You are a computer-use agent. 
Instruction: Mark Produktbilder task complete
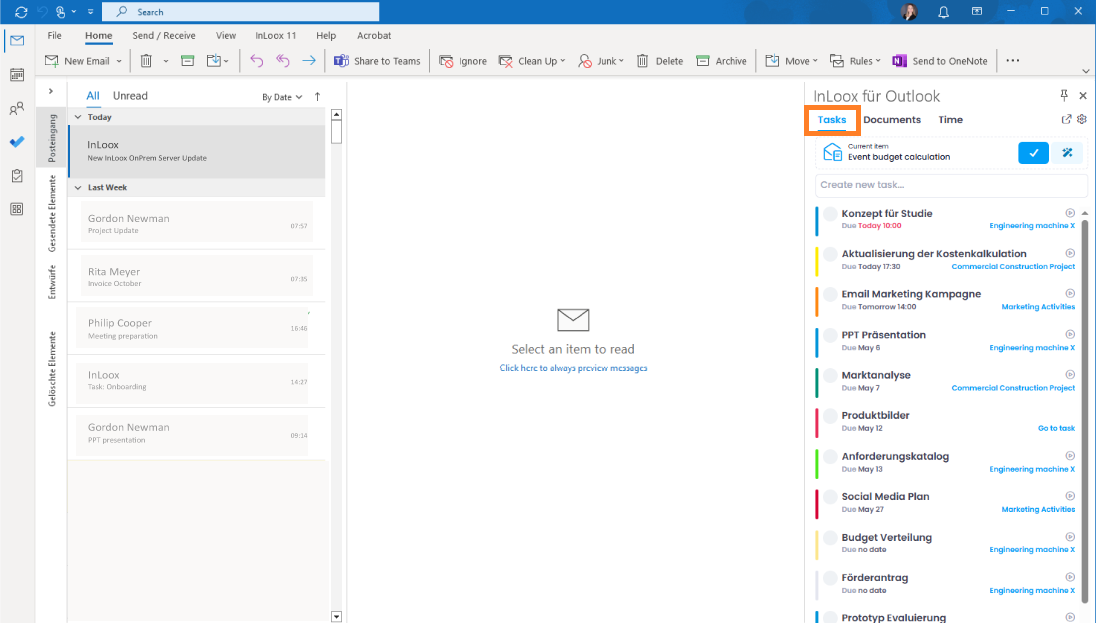coord(830,416)
